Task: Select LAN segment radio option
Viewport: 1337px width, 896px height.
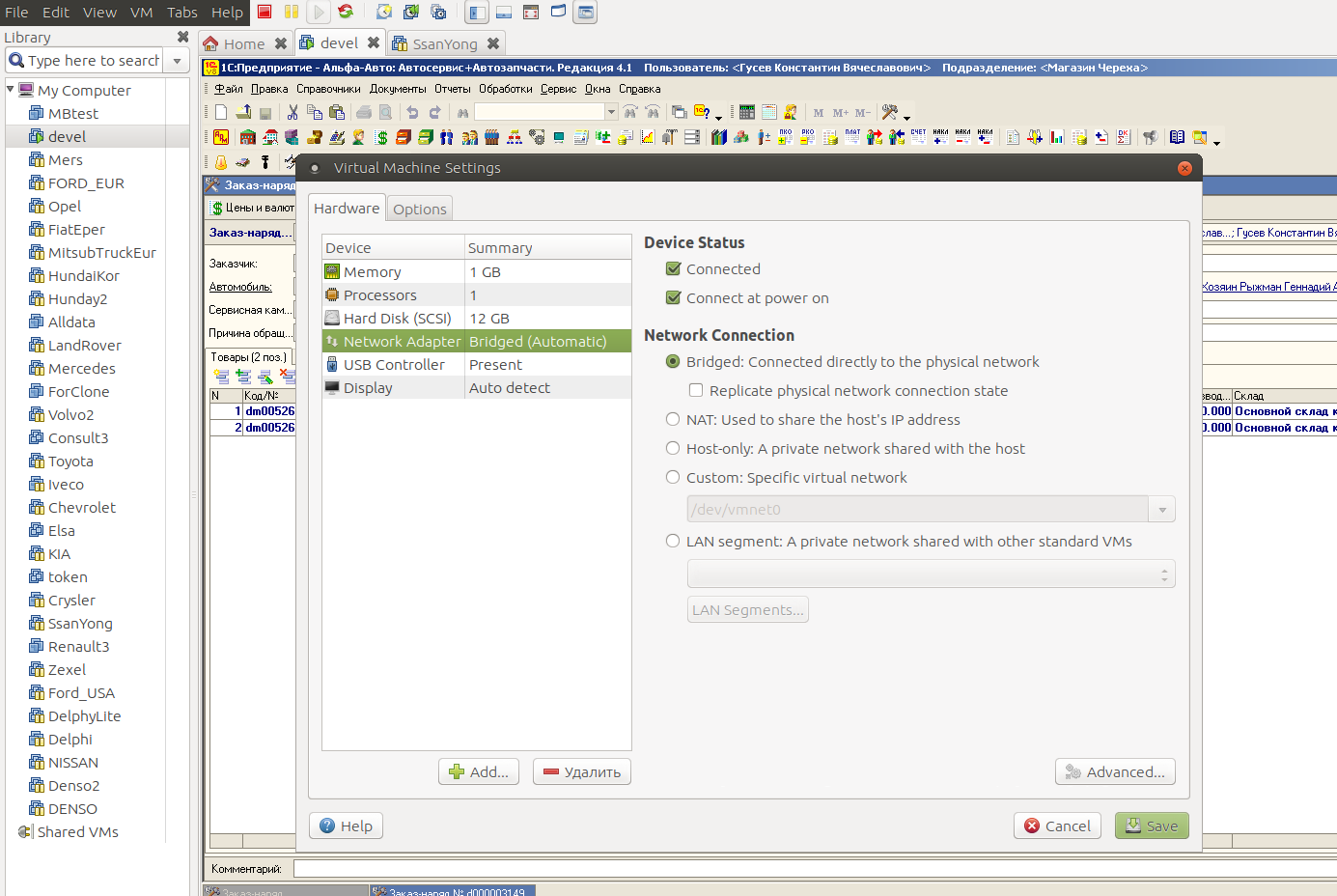Action: pos(673,542)
